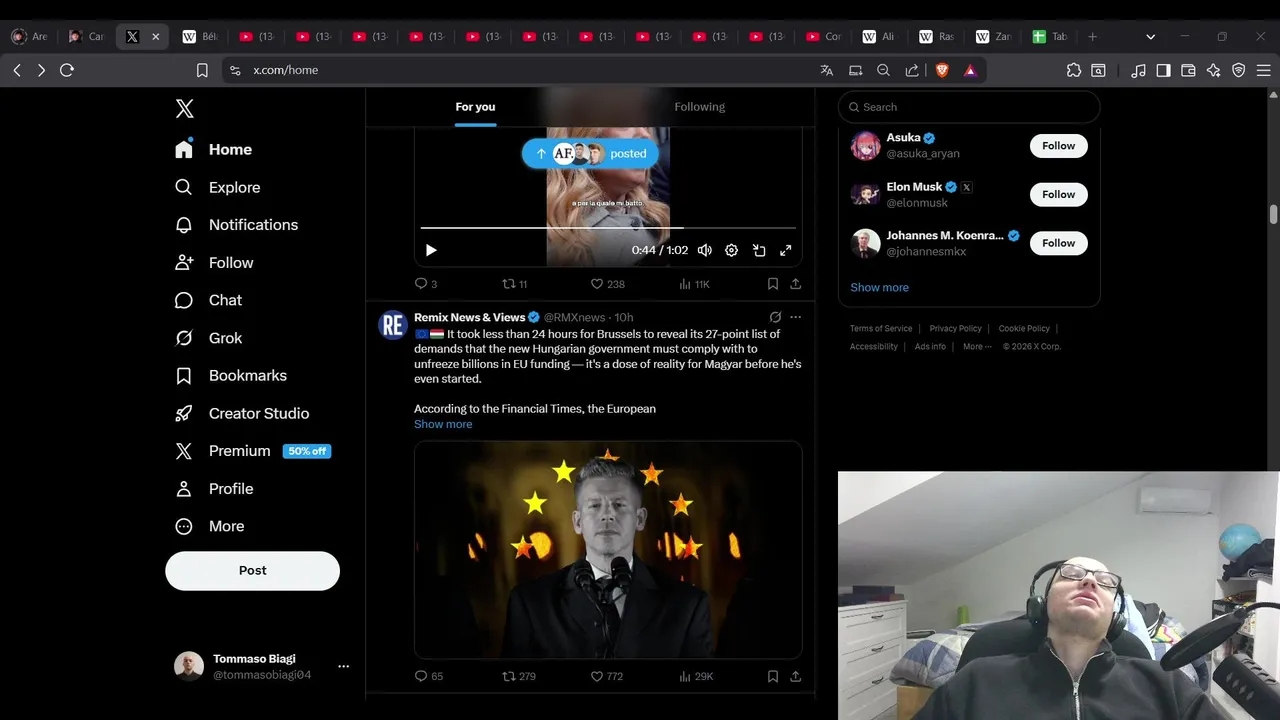This screenshot has width=1280, height=720.
Task: Expand the footer More options
Action: tap(977, 346)
